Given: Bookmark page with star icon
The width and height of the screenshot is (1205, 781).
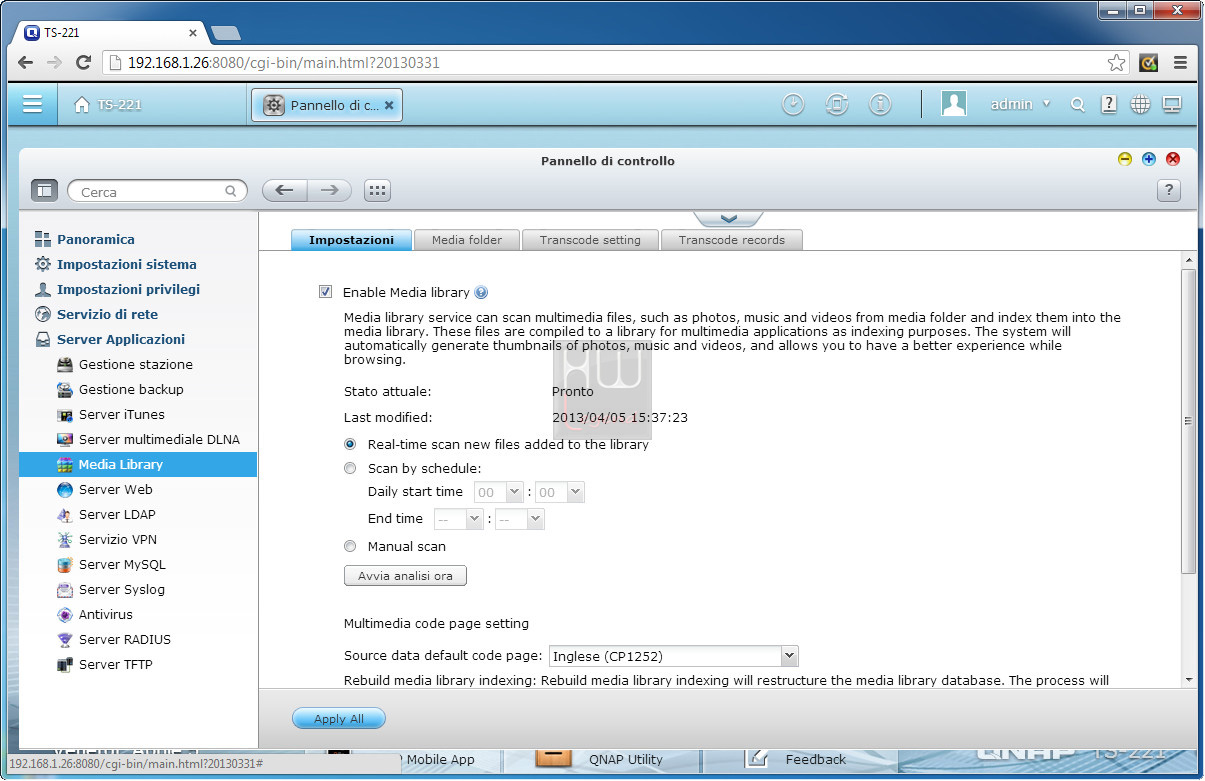Looking at the screenshot, I should [x=1116, y=62].
